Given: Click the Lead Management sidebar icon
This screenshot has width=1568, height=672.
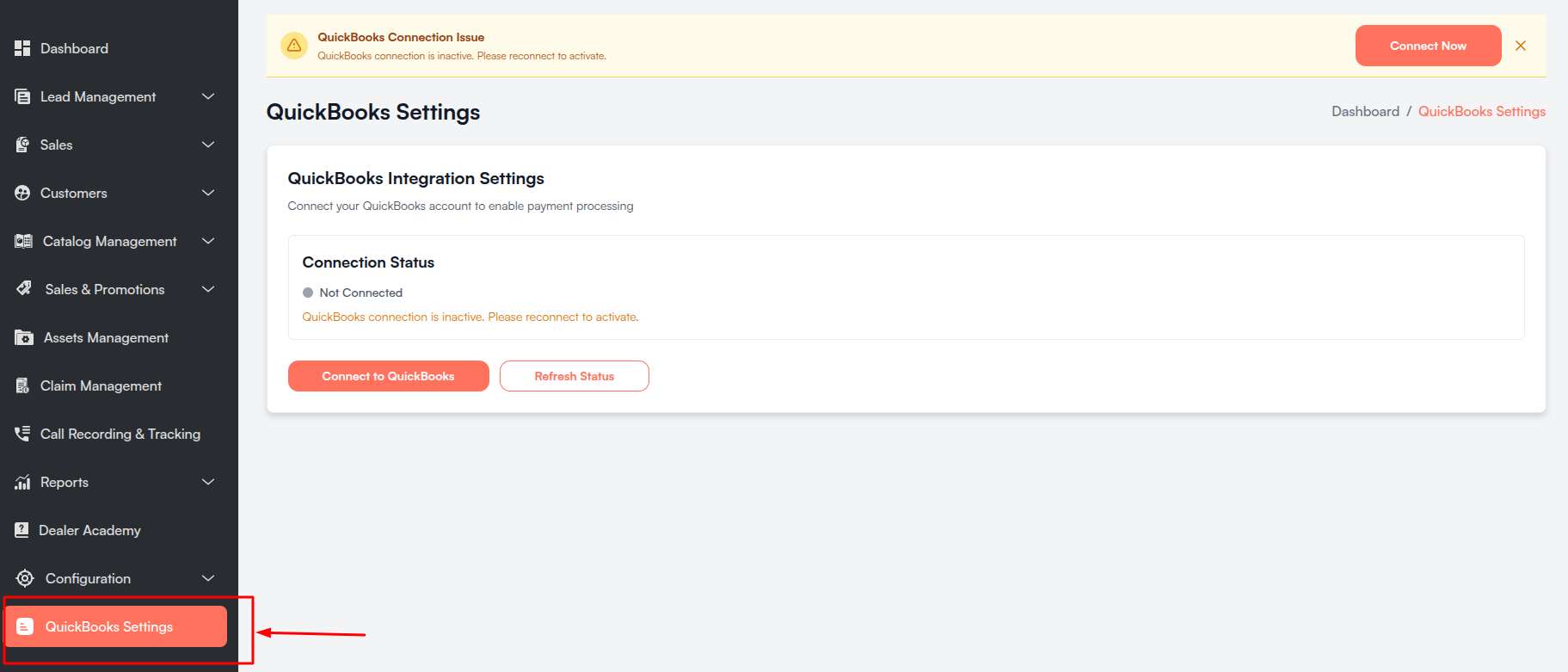Looking at the screenshot, I should tap(22, 96).
